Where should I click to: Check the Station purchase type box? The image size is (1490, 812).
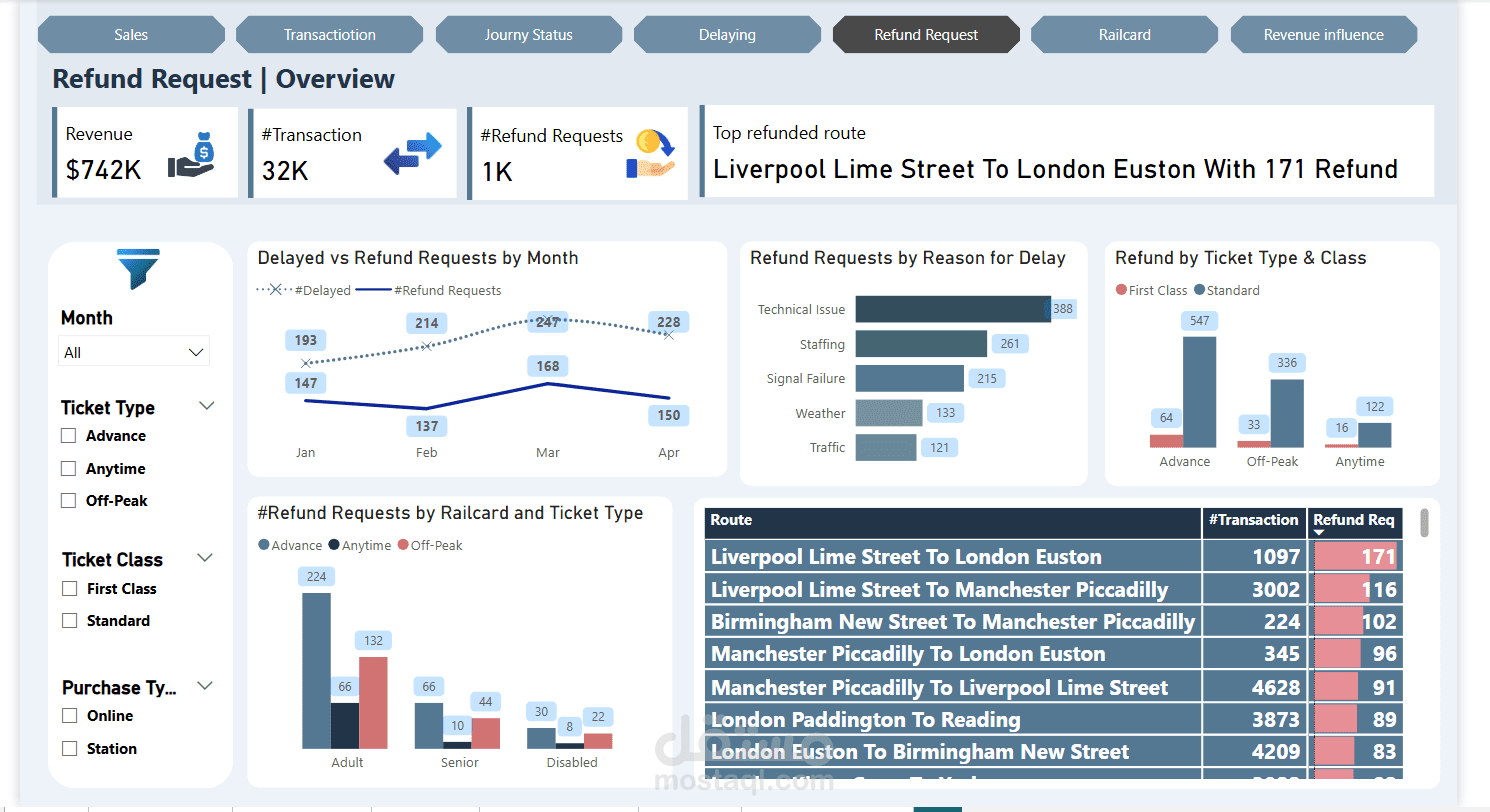[x=70, y=748]
